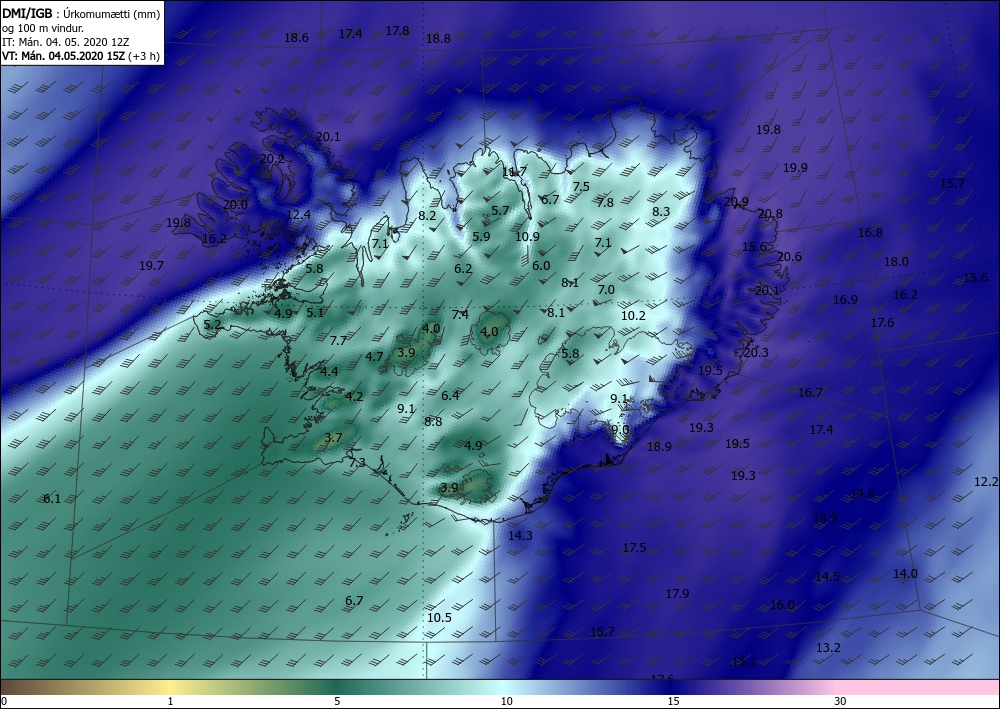This screenshot has height=709, width=1000.
Task: Click the map value '18.9'
Action: tap(659, 447)
